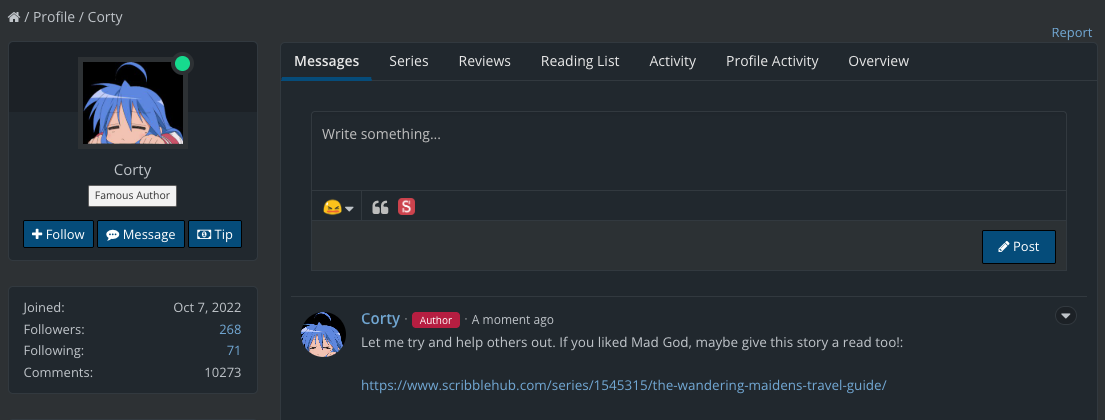Switch to the Series tab
The image size is (1105, 420).
point(409,61)
